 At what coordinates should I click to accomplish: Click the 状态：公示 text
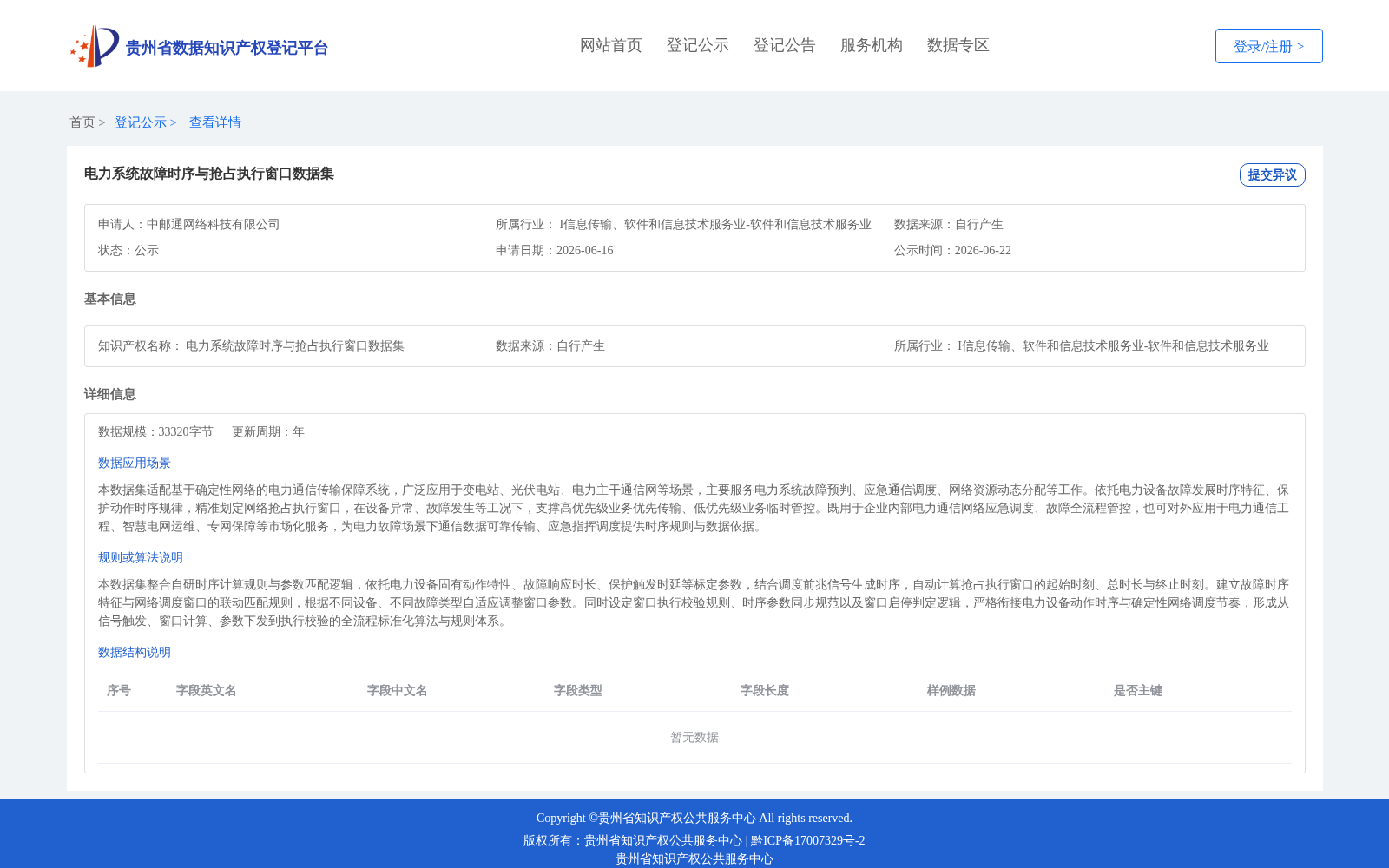click(x=128, y=250)
